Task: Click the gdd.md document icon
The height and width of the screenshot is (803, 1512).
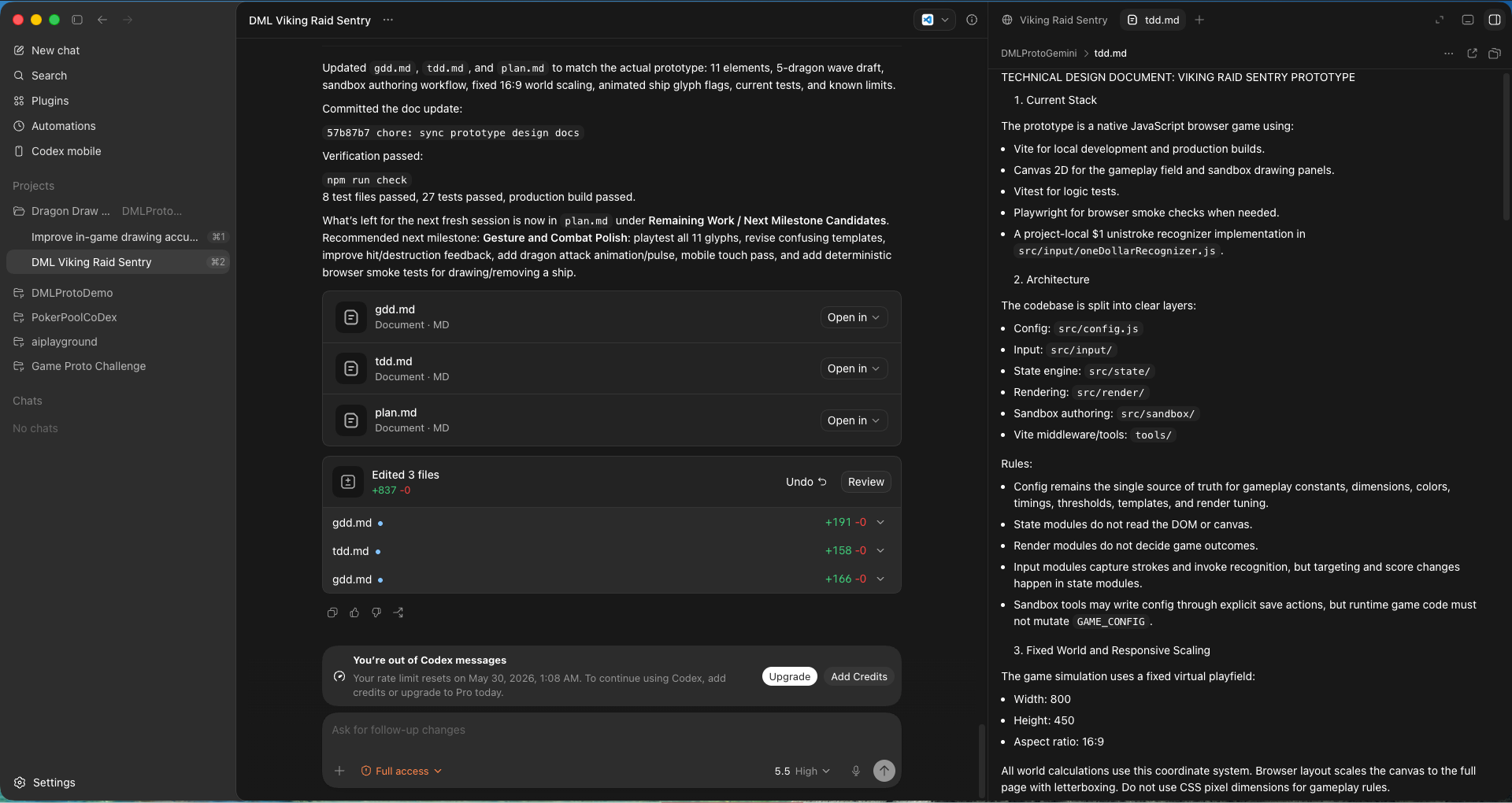Action: pyautogui.click(x=351, y=317)
